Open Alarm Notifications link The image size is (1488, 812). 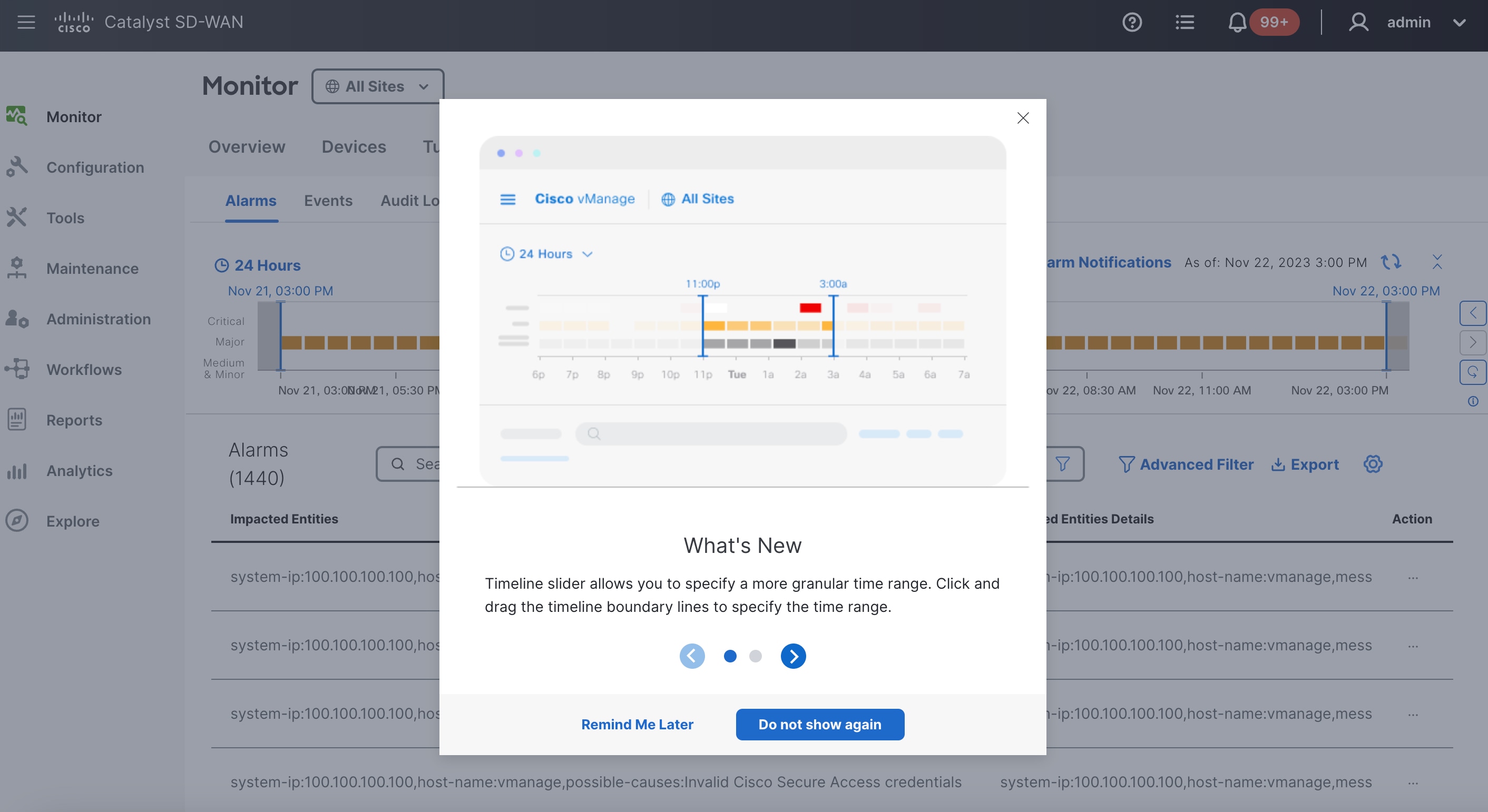tap(1109, 263)
